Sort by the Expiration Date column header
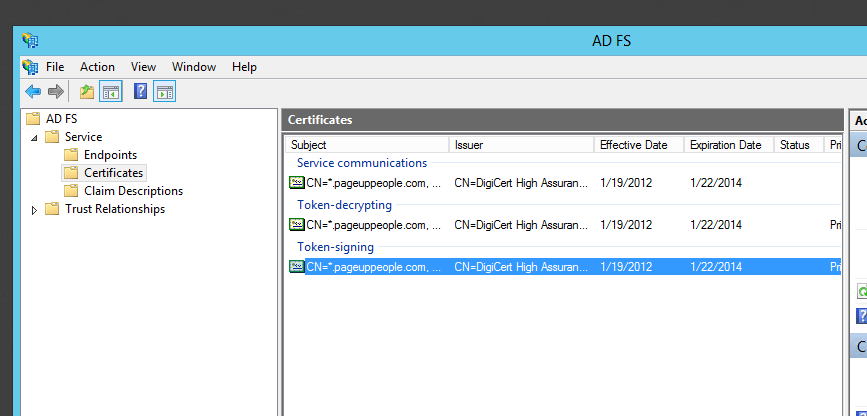 point(729,145)
